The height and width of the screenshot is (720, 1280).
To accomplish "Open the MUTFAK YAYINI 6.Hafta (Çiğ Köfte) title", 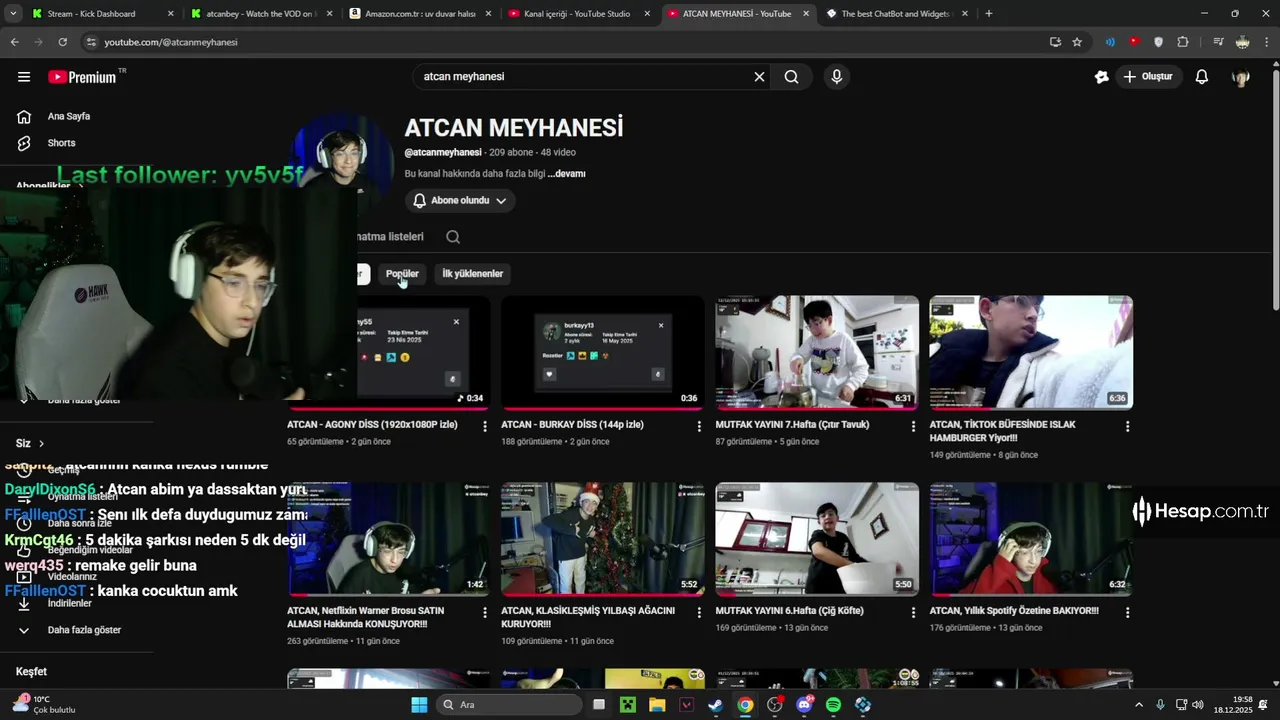I will pos(789,611).
